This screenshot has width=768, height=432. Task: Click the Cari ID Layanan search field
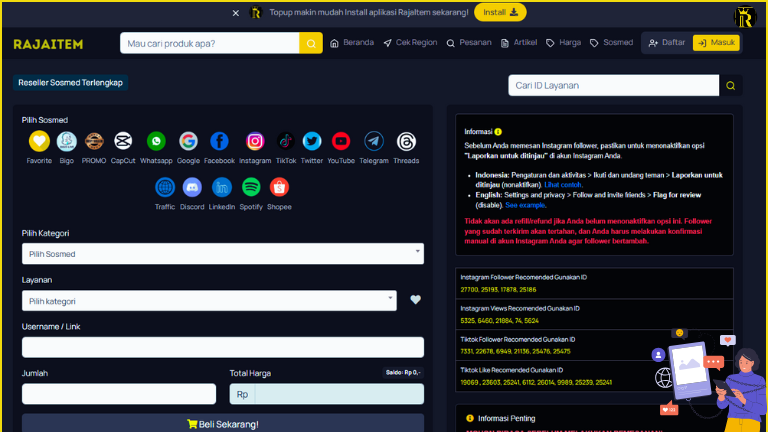(613, 86)
